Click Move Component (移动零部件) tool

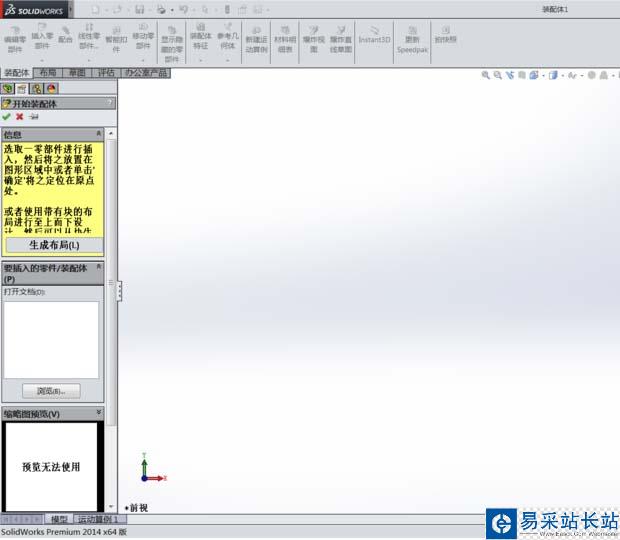143,36
